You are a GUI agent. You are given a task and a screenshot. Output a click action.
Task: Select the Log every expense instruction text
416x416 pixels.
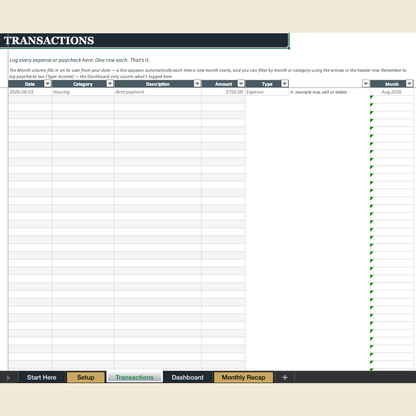pos(79,60)
